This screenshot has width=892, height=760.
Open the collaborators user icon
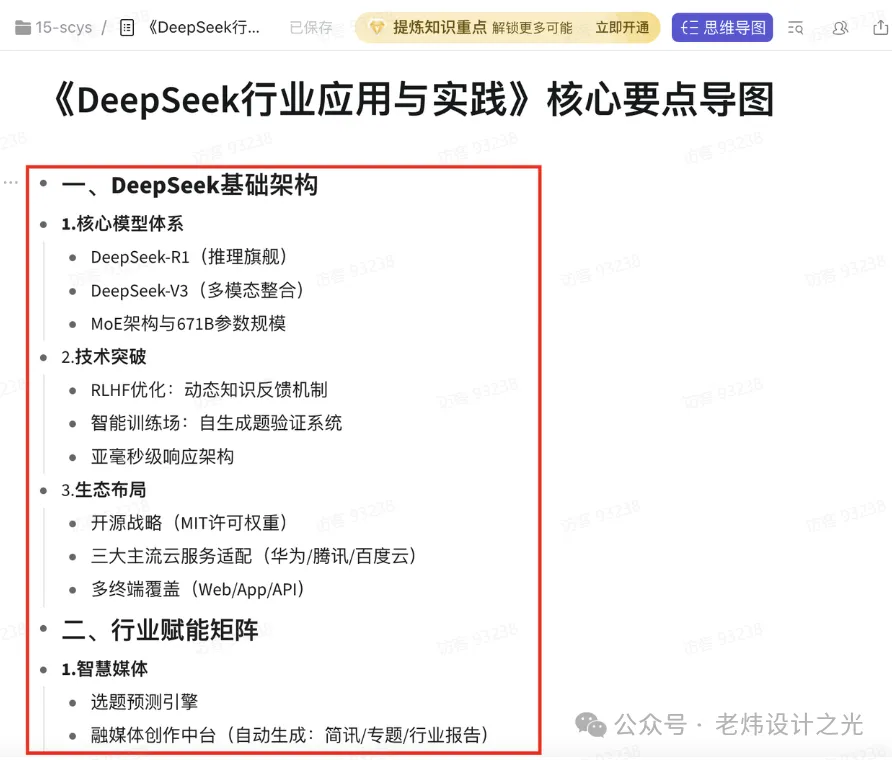coord(840,27)
